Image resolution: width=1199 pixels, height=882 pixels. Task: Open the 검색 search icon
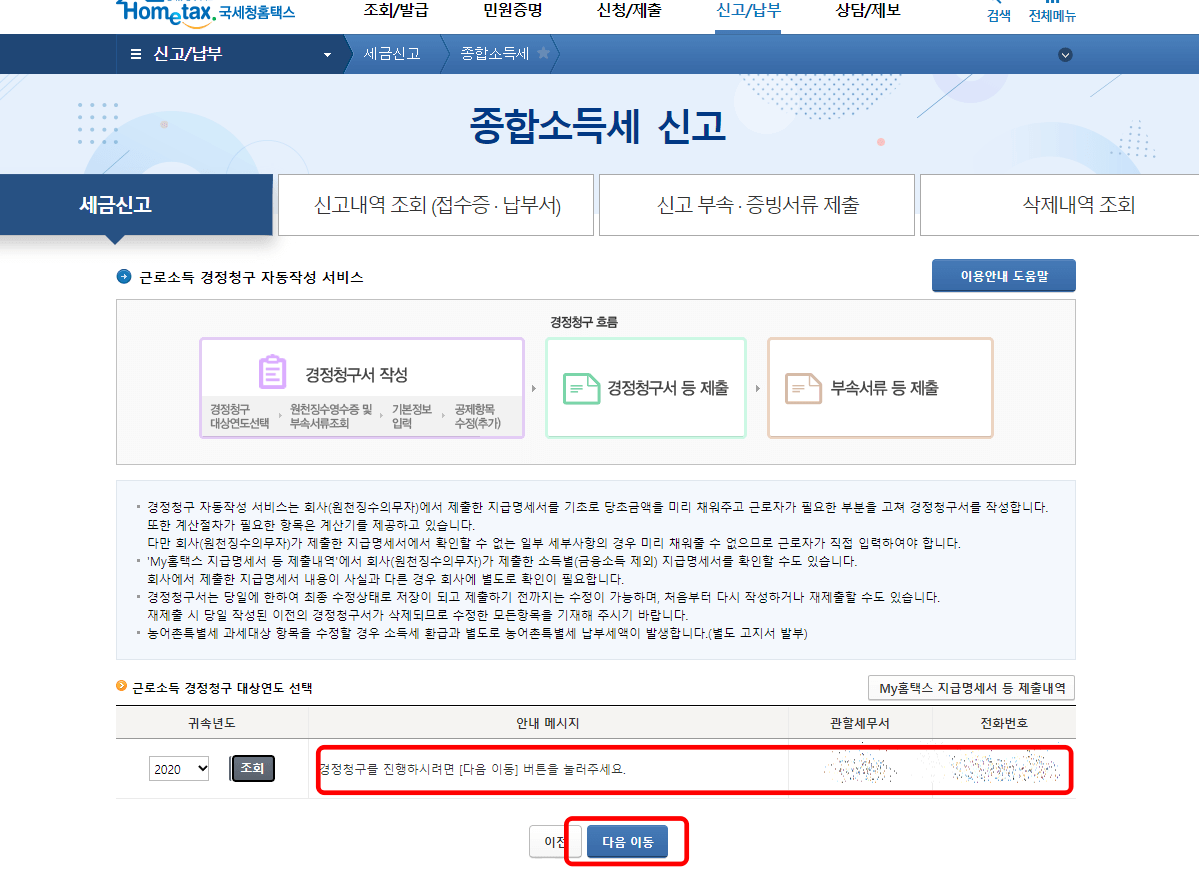pos(997,10)
